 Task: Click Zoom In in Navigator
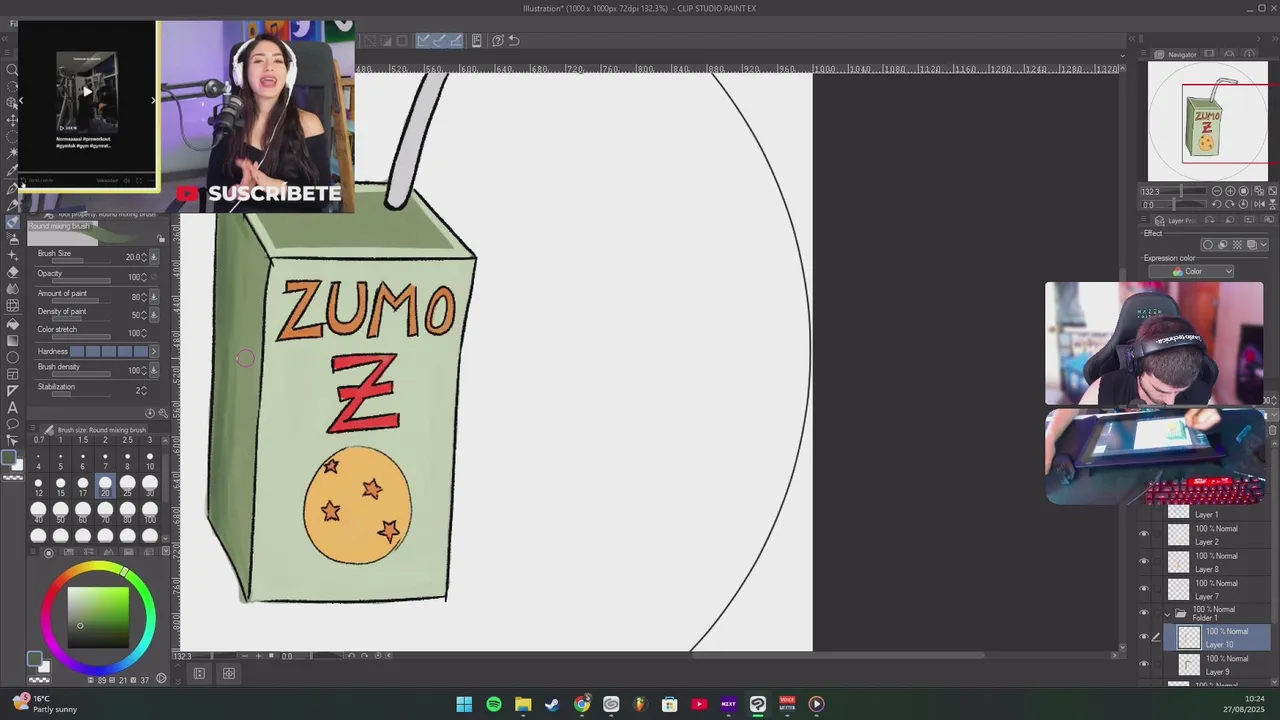tap(1230, 191)
